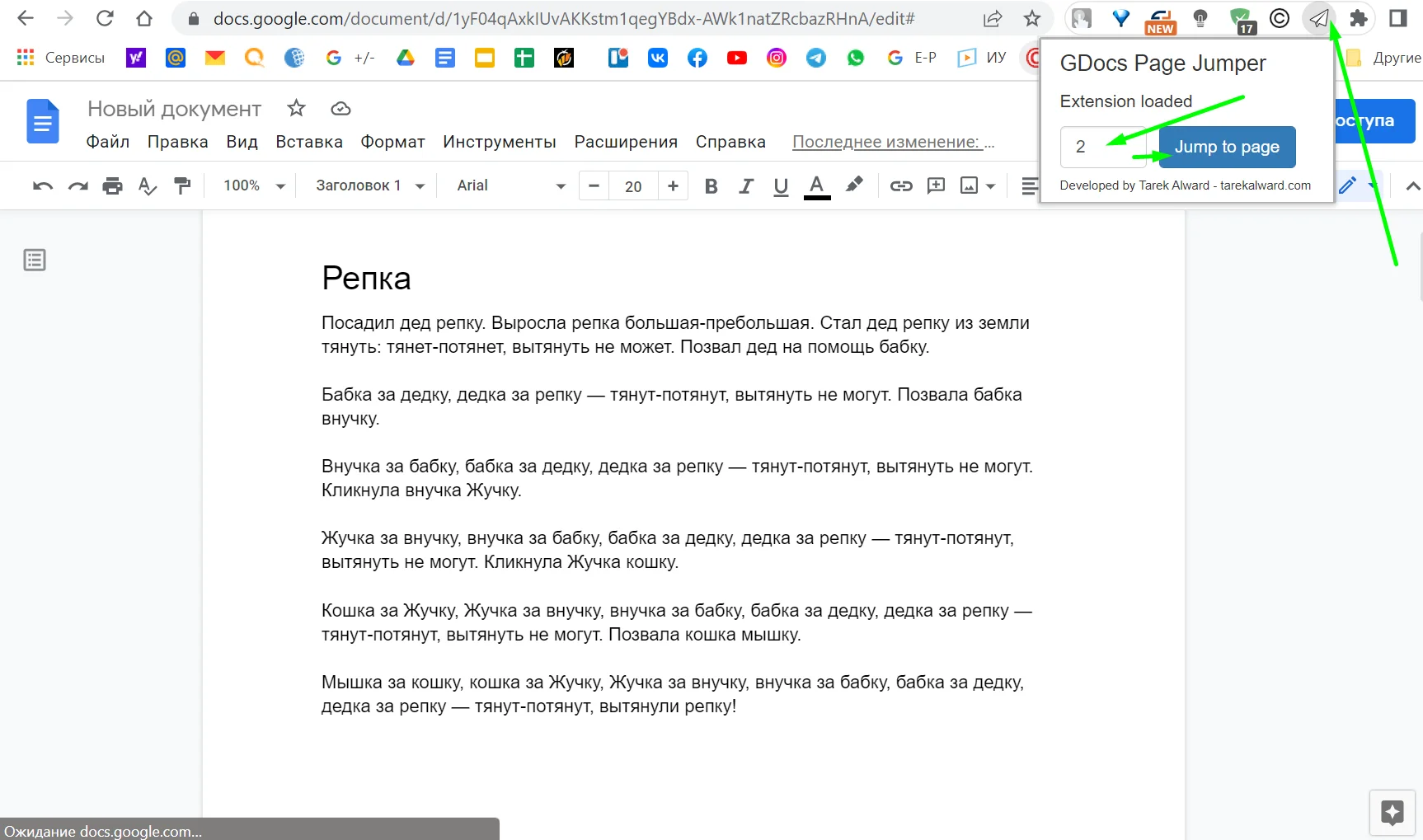Expand the Заголовок 1 style dropdown
Viewport: 1423px width, 840px height.
pyautogui.click(x=369, y=186)
